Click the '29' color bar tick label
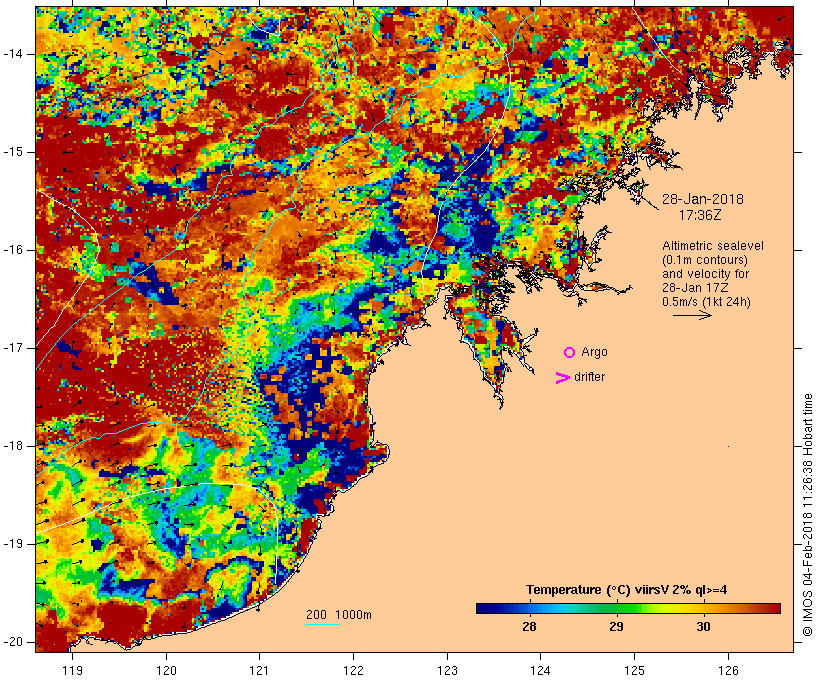Screen dimensions: 820x680 coord(617,626)
